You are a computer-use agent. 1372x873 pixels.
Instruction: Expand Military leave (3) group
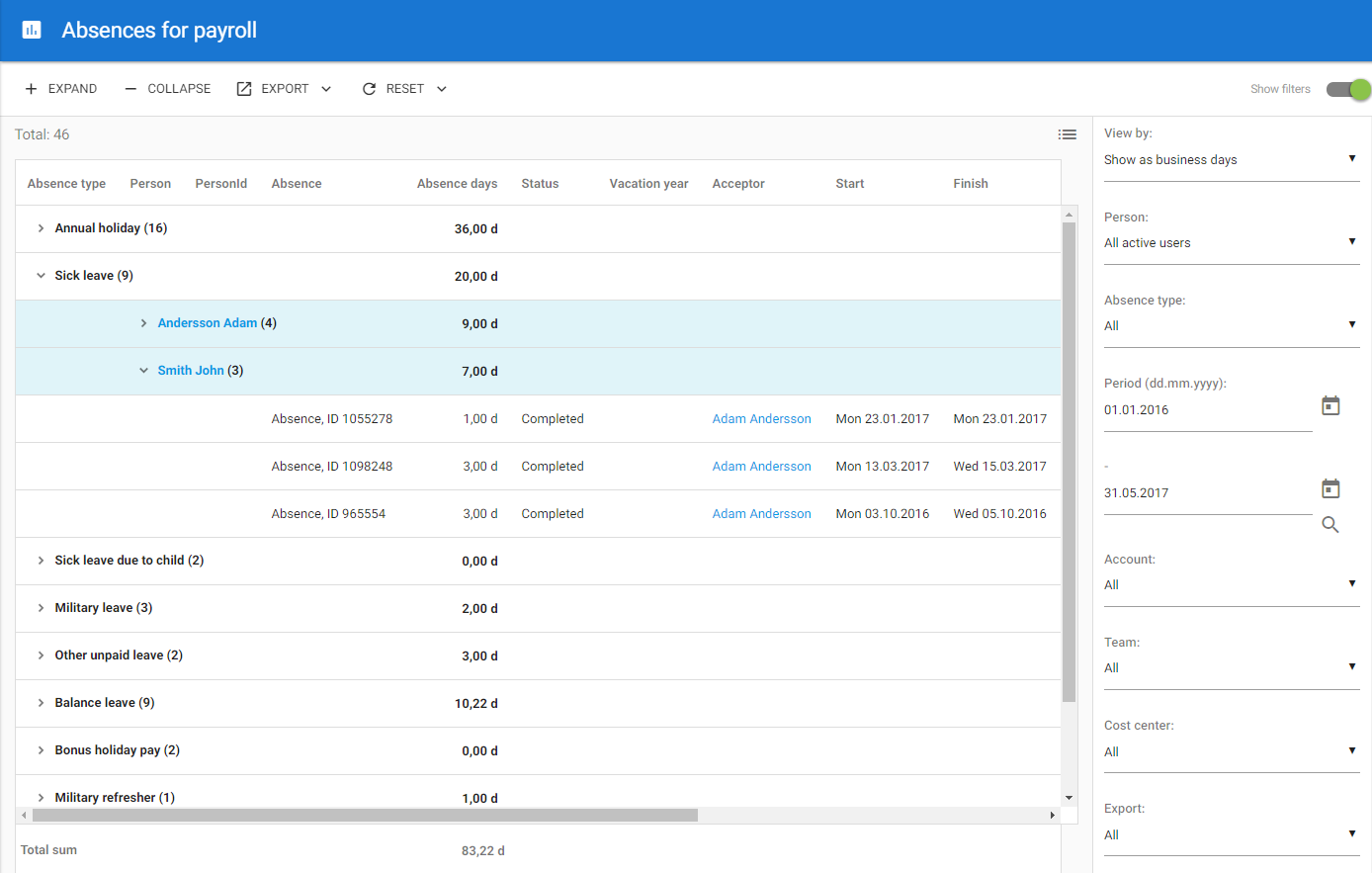coord(41,608)
